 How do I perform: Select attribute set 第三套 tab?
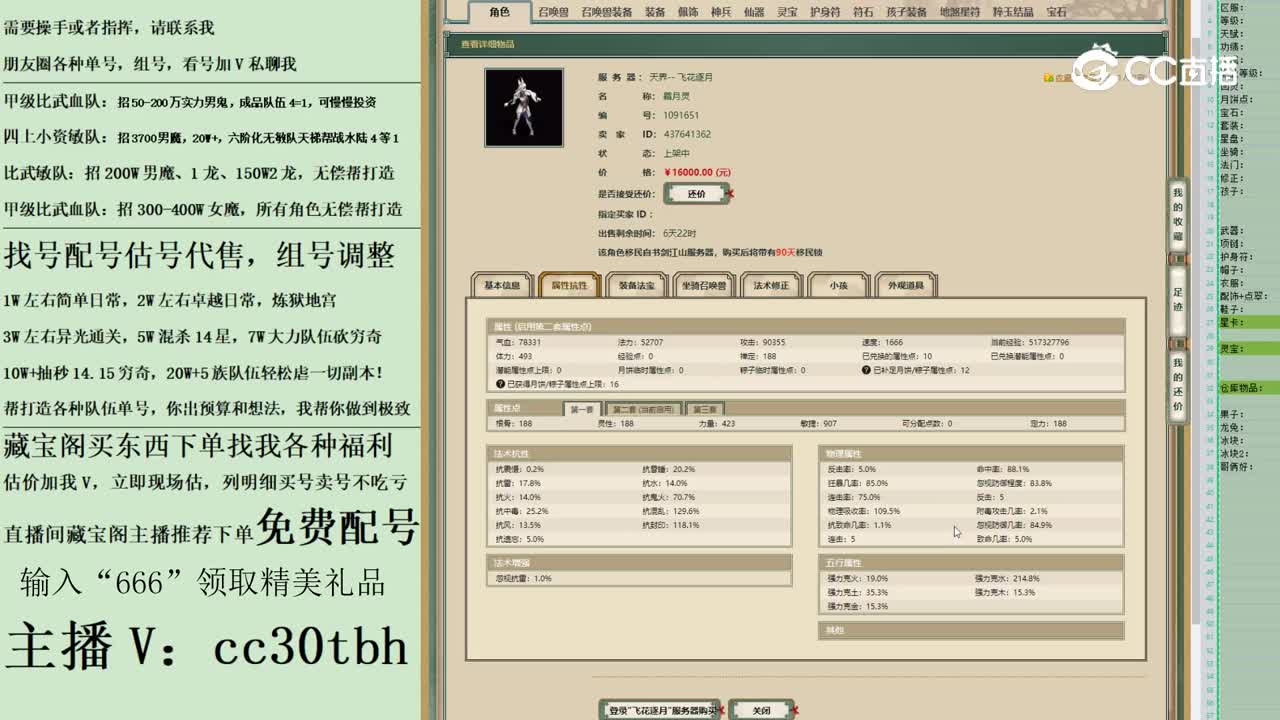[x=706, y=409]
